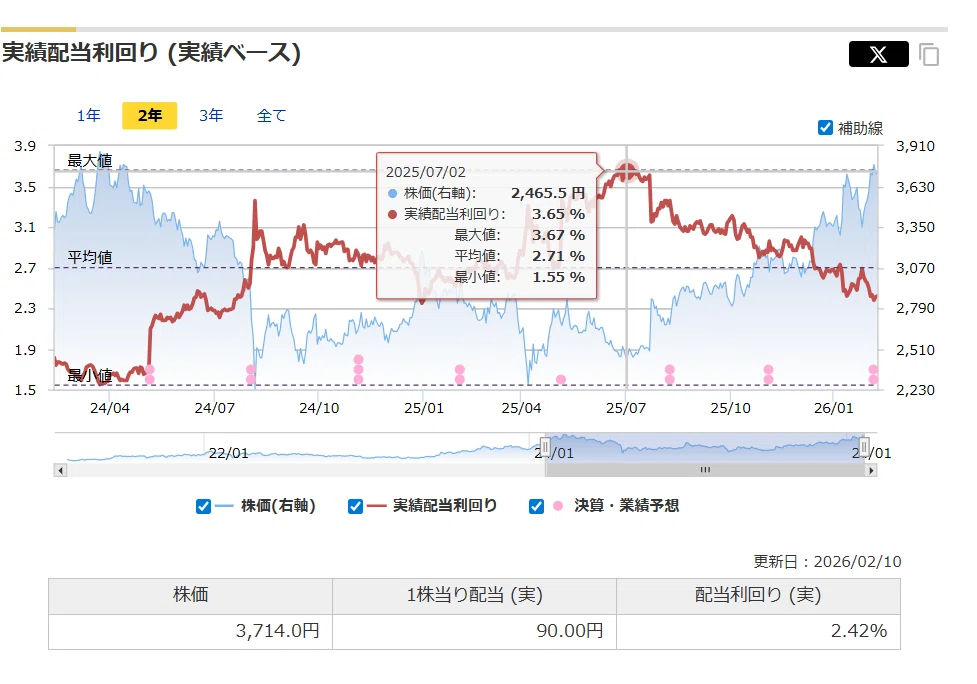Select the 2年 range tab
The image size is (977, 684).
click(150, 115)
